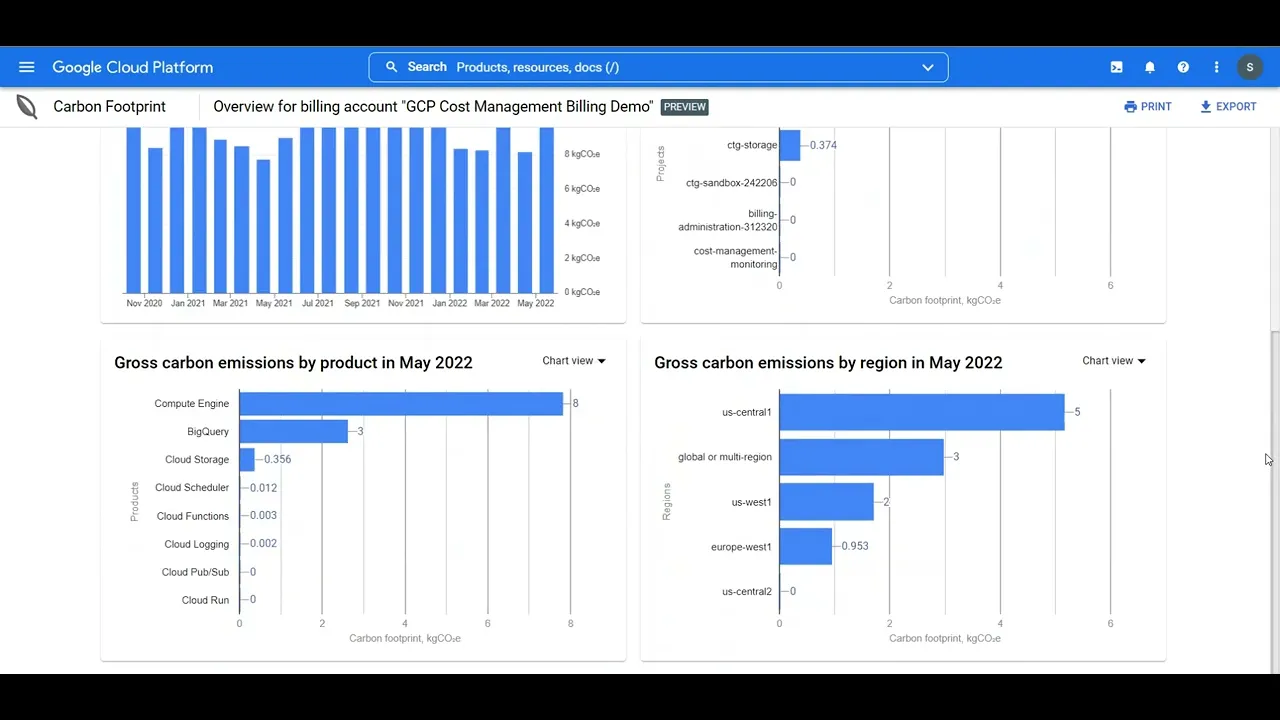Select the us-central1 region bar
The width and height of the screenshot is (1280, 720).
(x=922, y=412)
